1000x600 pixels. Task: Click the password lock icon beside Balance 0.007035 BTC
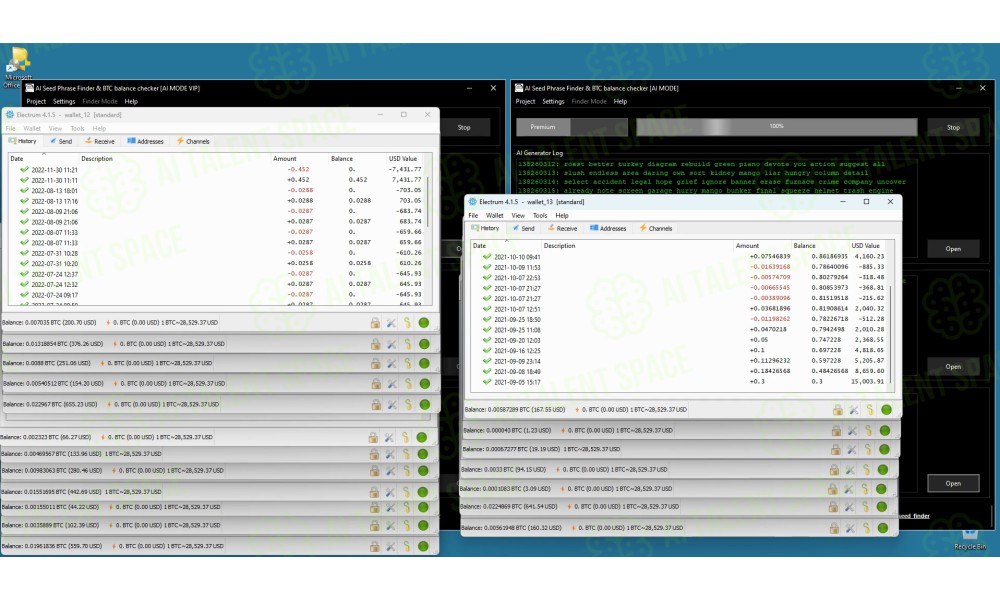point(375,323)
